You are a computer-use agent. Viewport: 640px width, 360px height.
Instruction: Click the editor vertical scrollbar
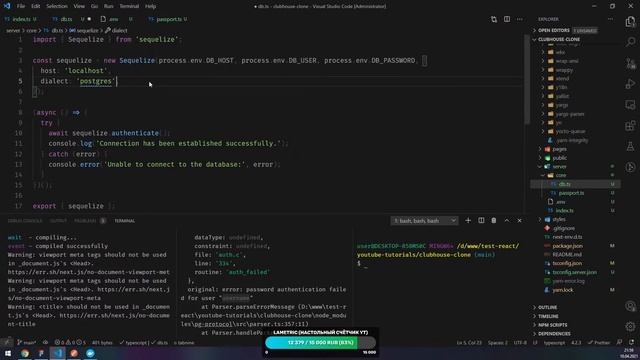(527, 80)
